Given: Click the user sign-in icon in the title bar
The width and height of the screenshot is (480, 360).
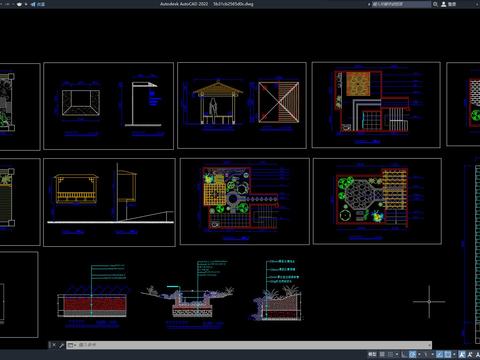Looking at the screenshot, I should pyautogui.click(x=444, y=4).
